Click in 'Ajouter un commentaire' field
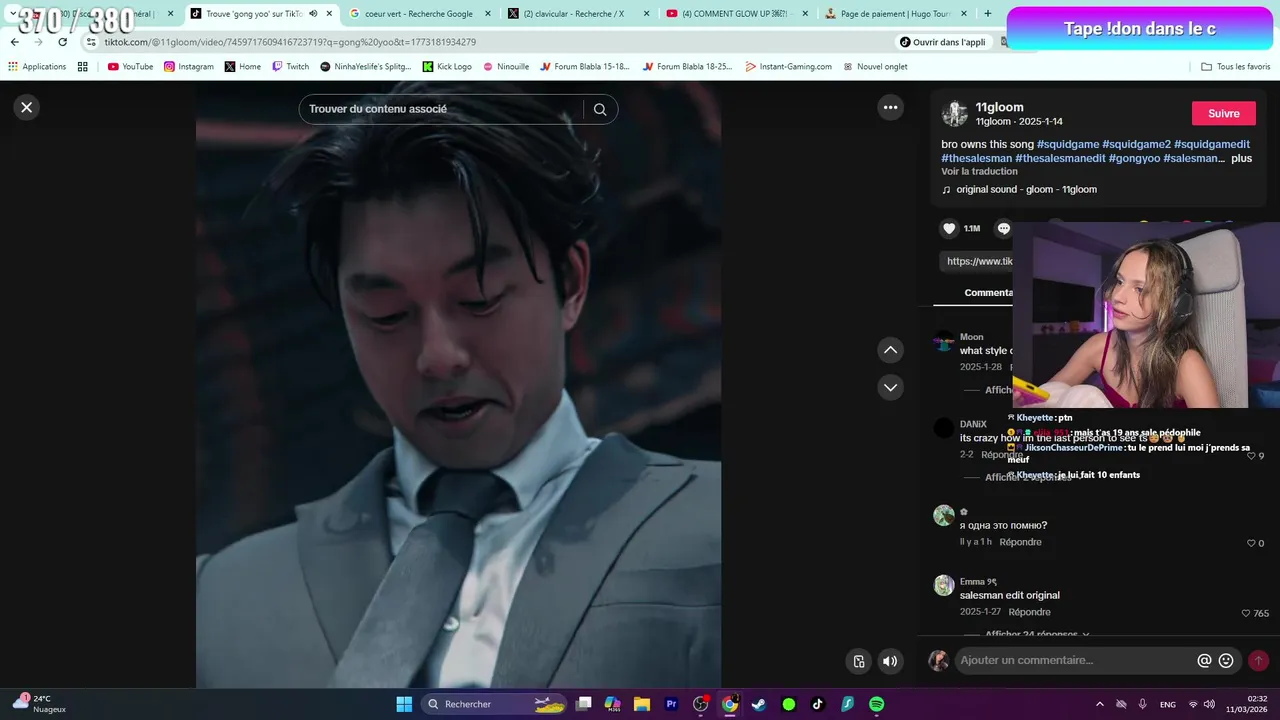Image resolution: width=1280 pixels, height=720 pixels. pos(1075,660)
